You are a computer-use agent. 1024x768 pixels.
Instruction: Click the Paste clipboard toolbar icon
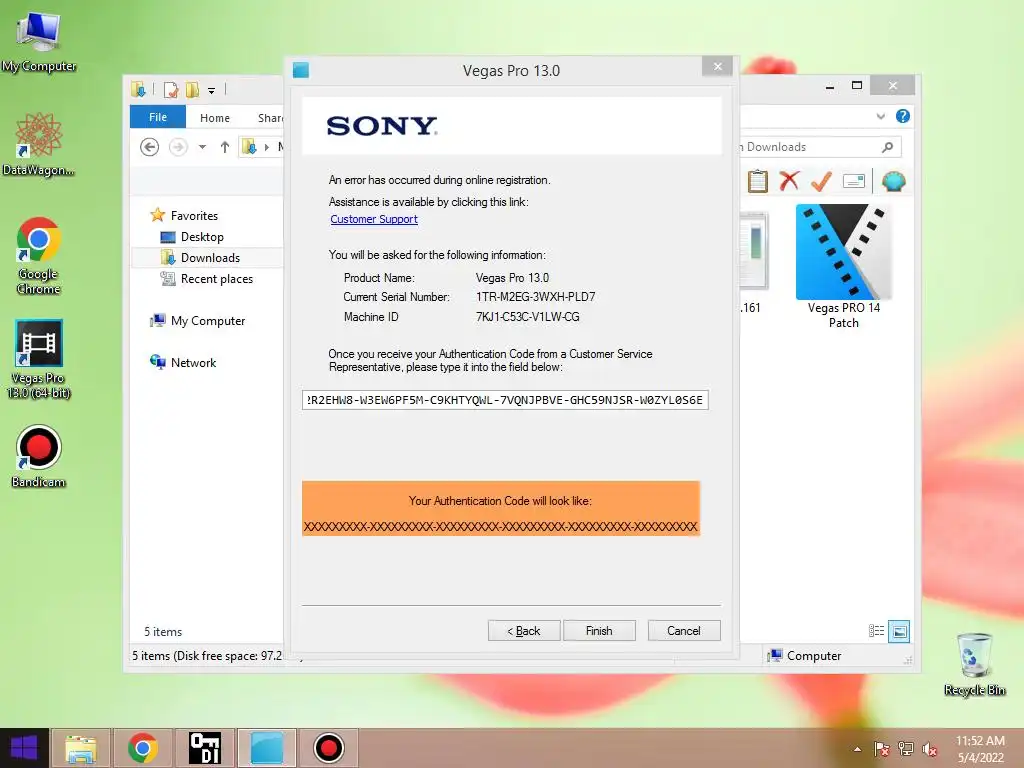758,181
